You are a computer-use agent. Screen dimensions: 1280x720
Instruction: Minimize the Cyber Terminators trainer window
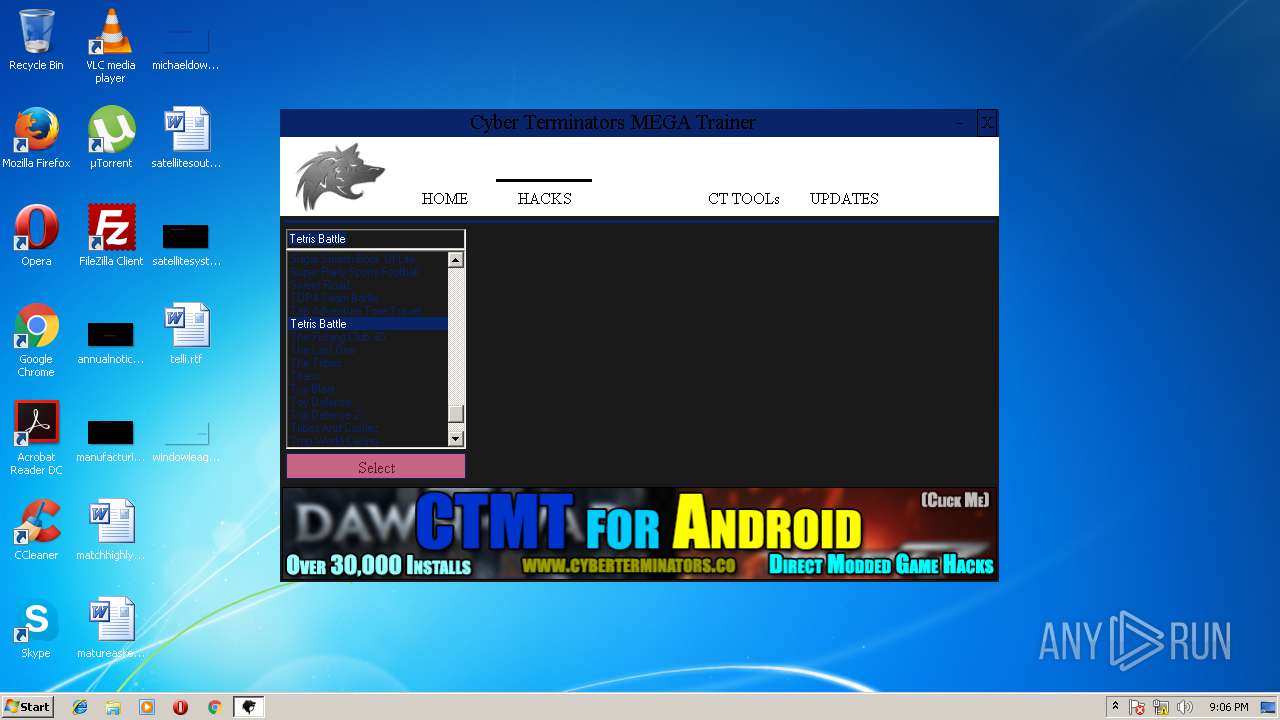959,123
